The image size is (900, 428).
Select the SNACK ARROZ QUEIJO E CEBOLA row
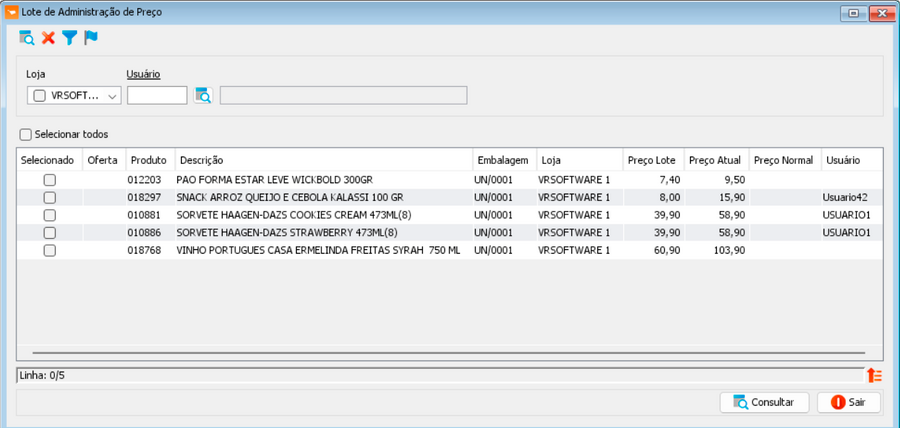coord(449,197)
